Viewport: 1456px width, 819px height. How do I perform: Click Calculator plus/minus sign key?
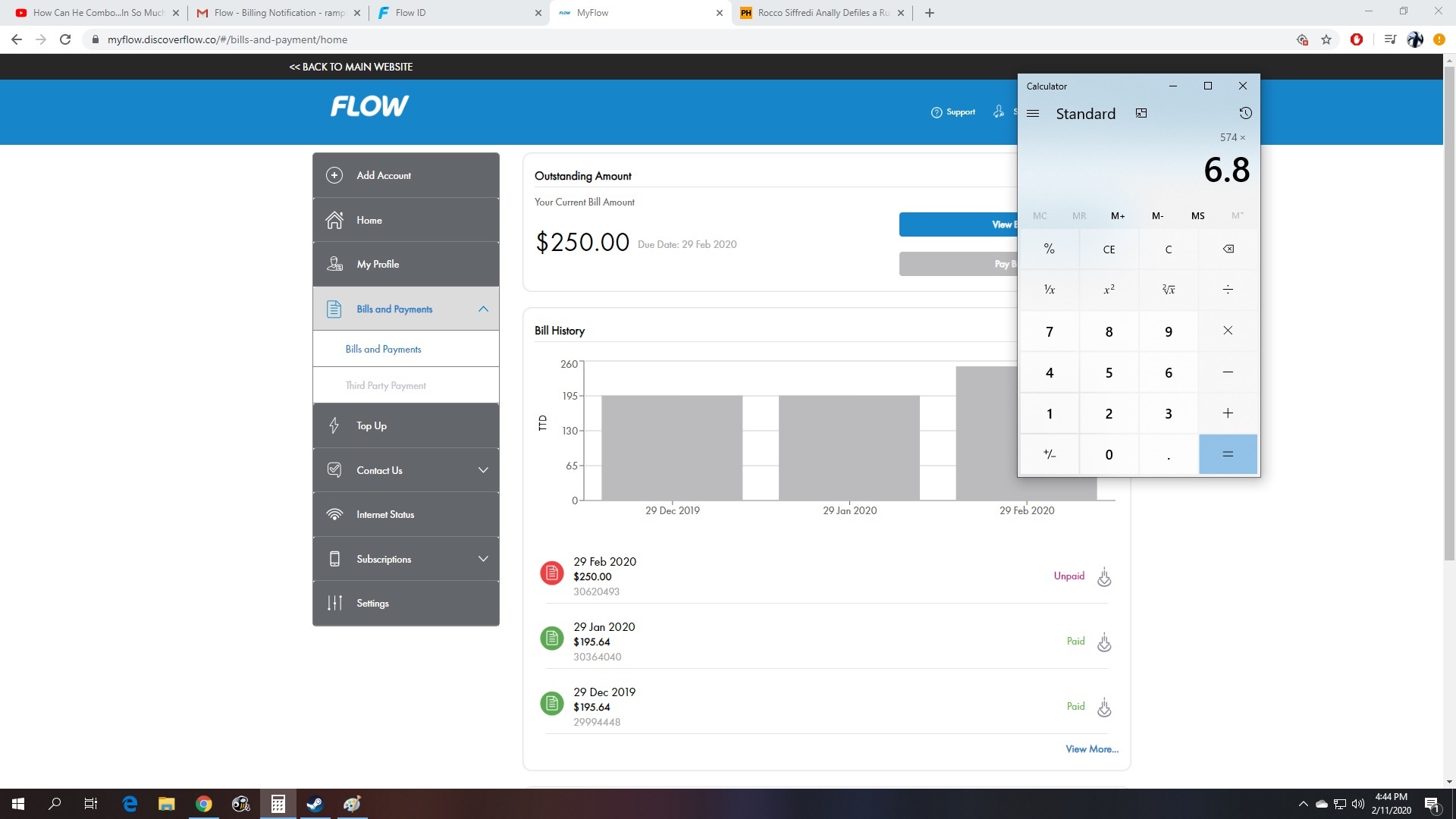click(1050, 454)
